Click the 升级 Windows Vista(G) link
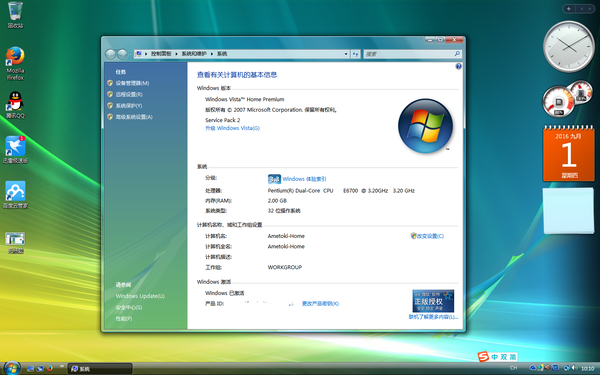This screenshot has width=600, height=375. coord(232,128)
